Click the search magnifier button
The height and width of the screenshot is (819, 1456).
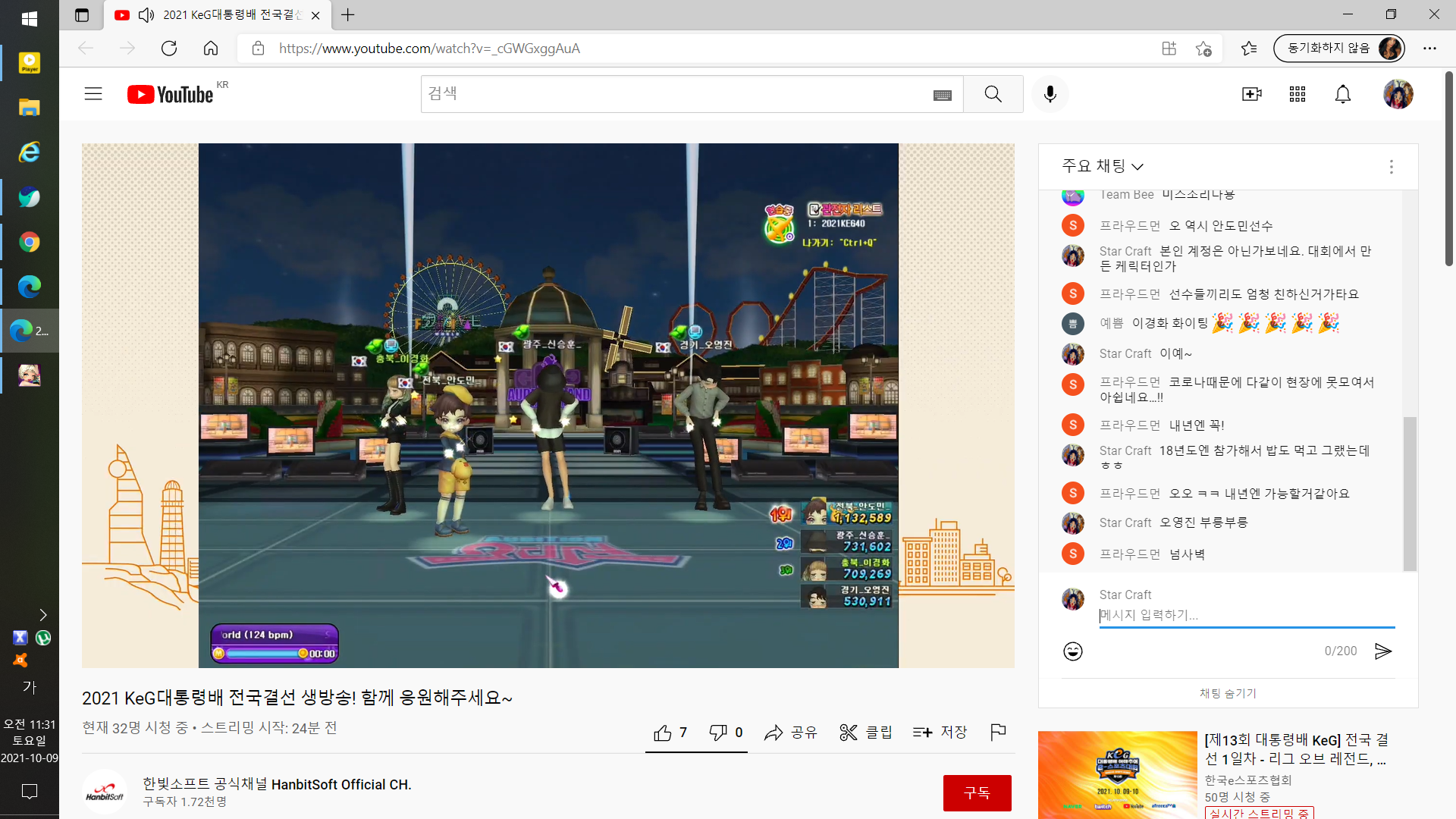(x=993, y=94)
